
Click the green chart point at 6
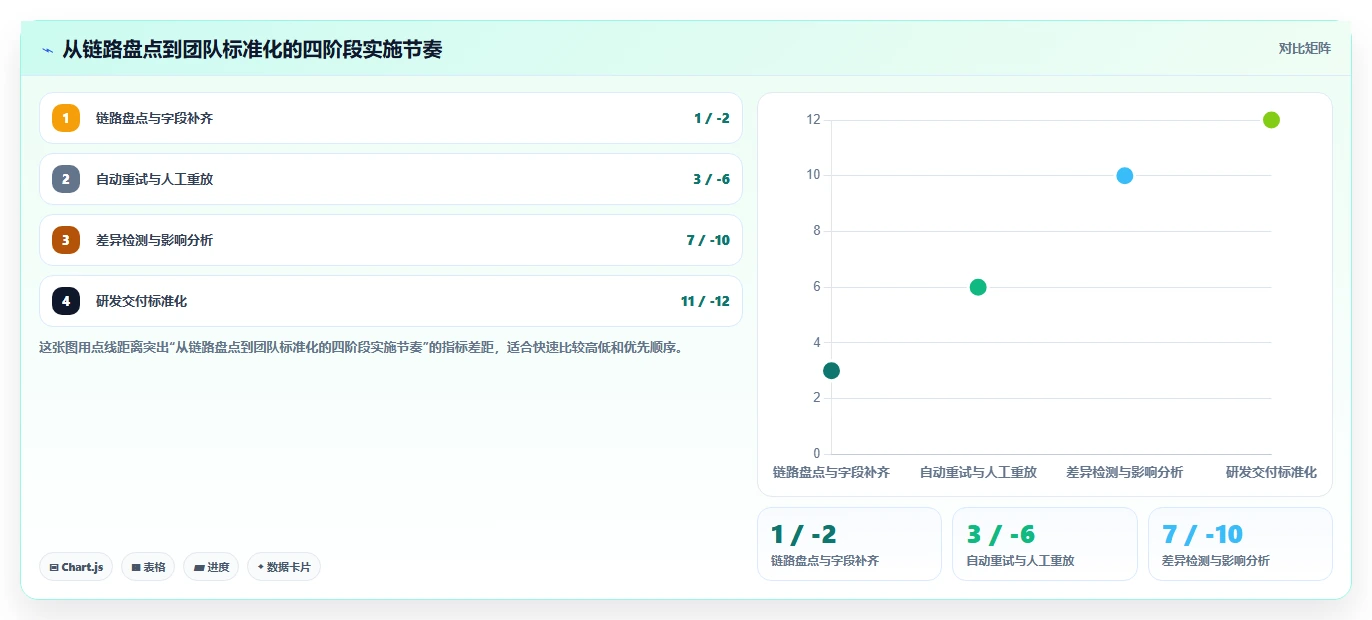point(978,287)
